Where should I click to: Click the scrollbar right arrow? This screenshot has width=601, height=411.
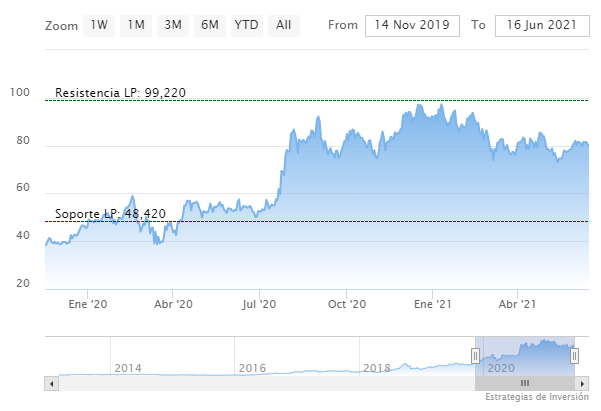click(x=582, y=383)
